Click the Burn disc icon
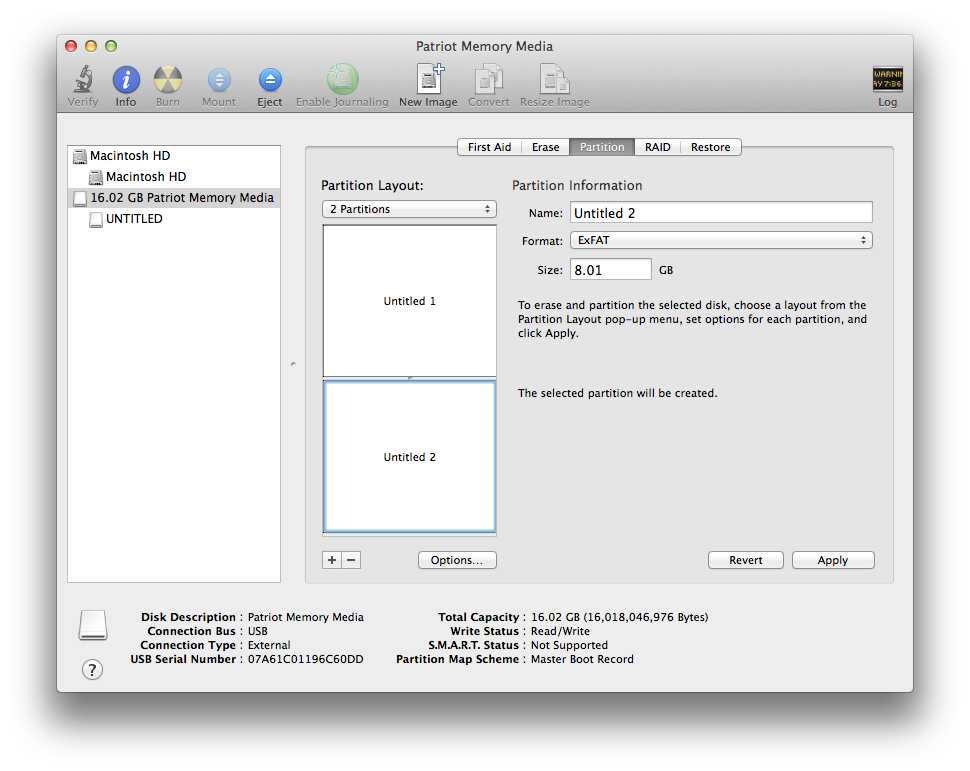970x771 pixels. click(x=168, y=80)
